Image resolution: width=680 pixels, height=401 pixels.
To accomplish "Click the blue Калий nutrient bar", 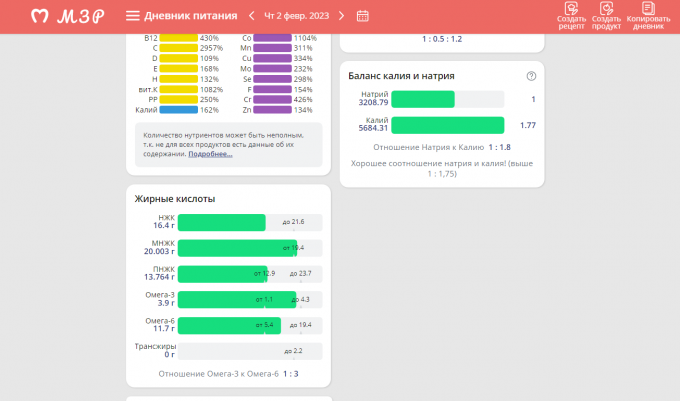I will click(179, 110).
